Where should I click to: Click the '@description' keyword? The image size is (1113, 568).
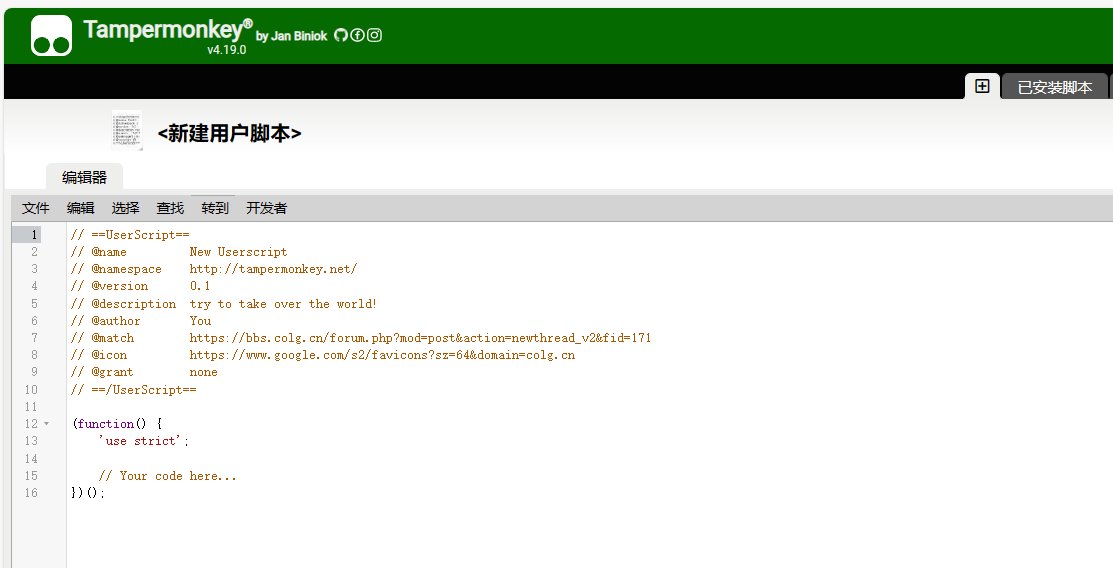pyautogui.click(x=133, y=303)
